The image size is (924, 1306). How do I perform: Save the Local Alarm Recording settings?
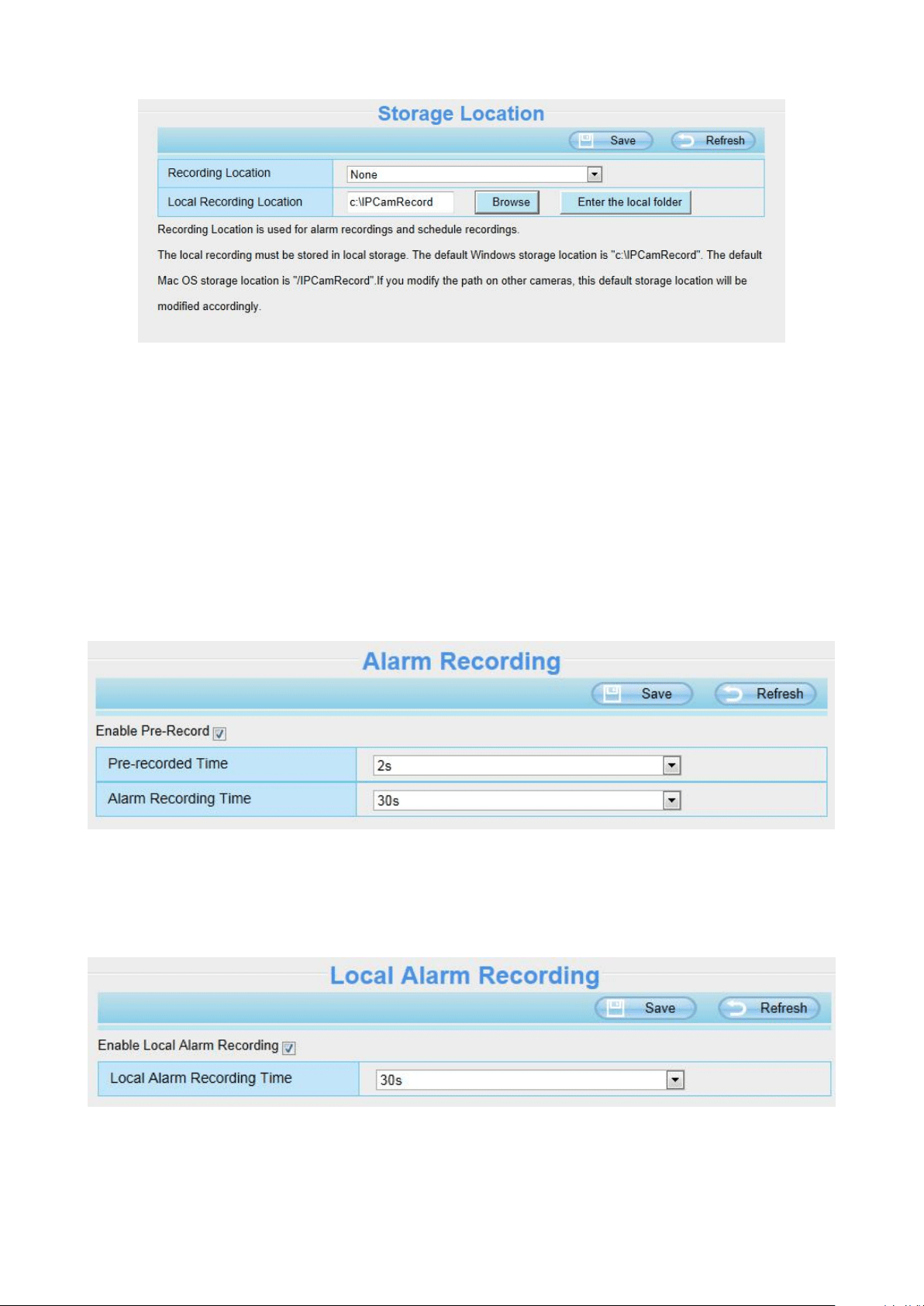tap(646, 1008)
